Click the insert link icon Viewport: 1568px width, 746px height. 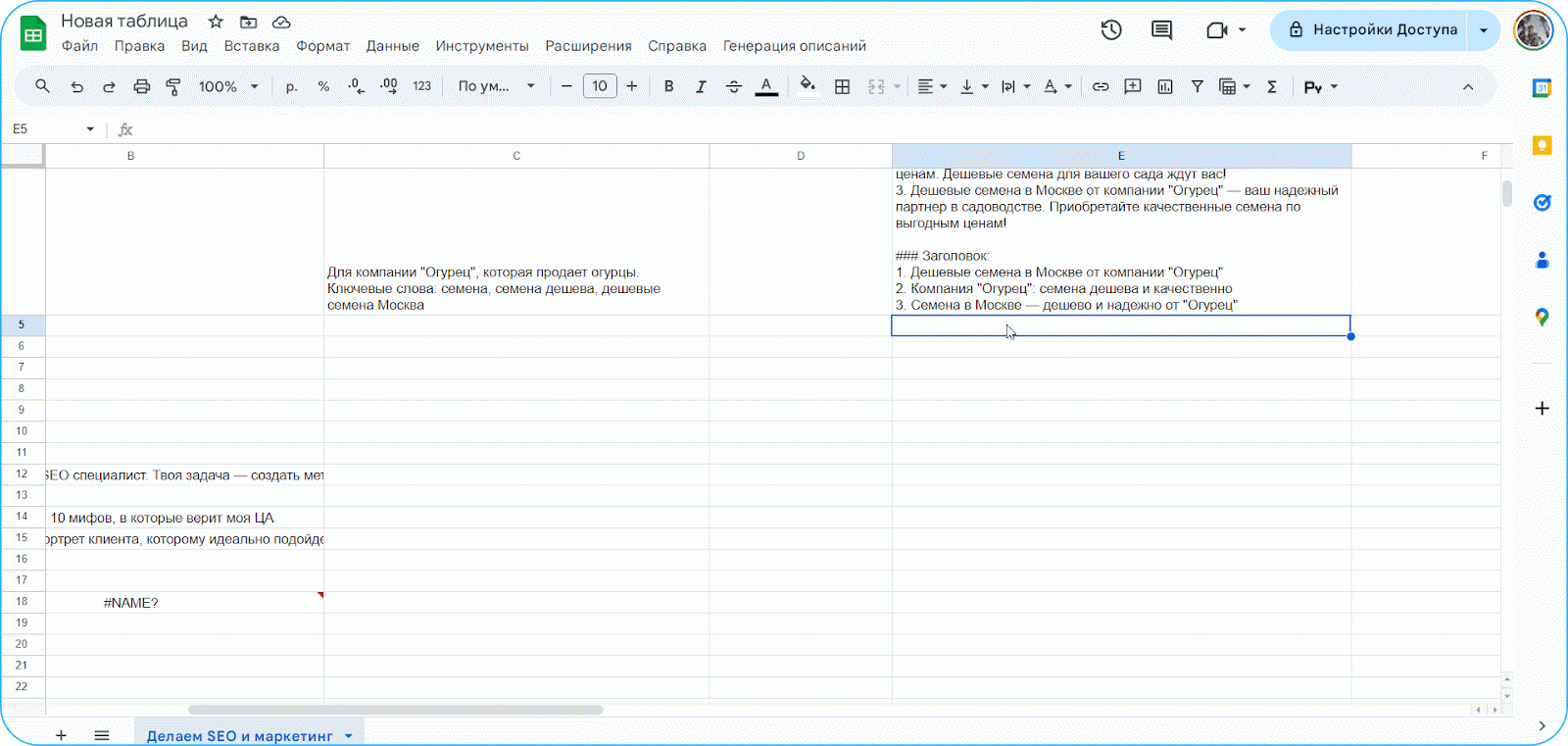coord(1101,86)
